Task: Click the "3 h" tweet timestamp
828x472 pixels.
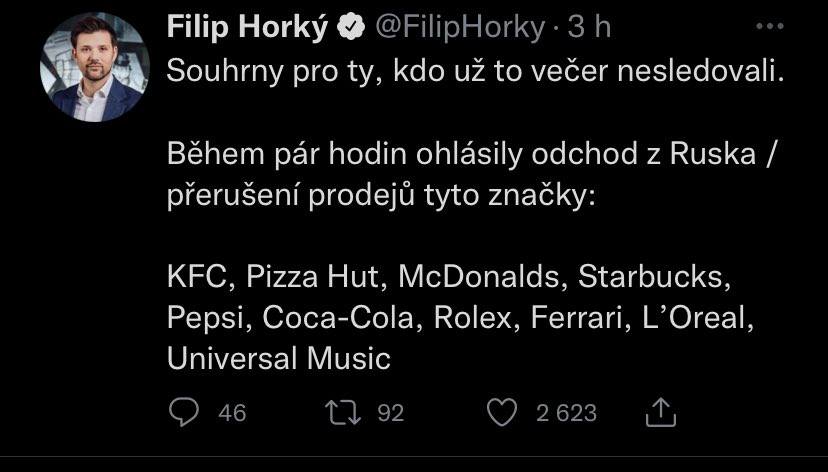Action: click(x=589, y=29)
